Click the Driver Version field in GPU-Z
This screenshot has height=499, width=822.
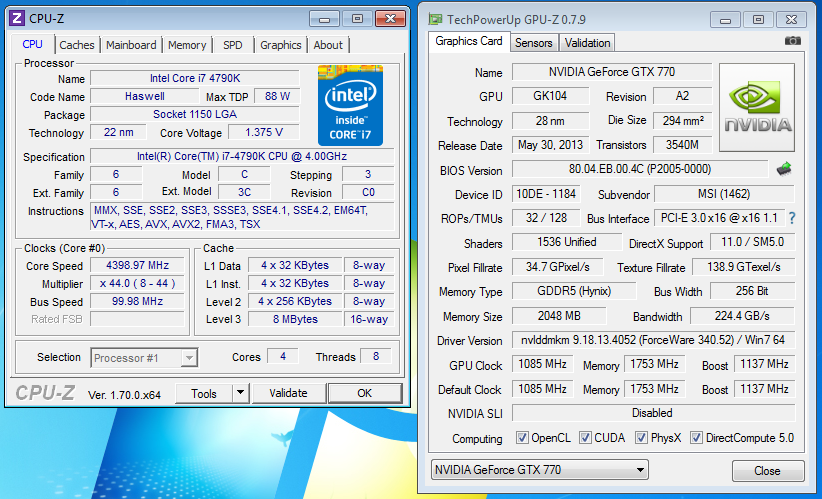coord(653,340)
